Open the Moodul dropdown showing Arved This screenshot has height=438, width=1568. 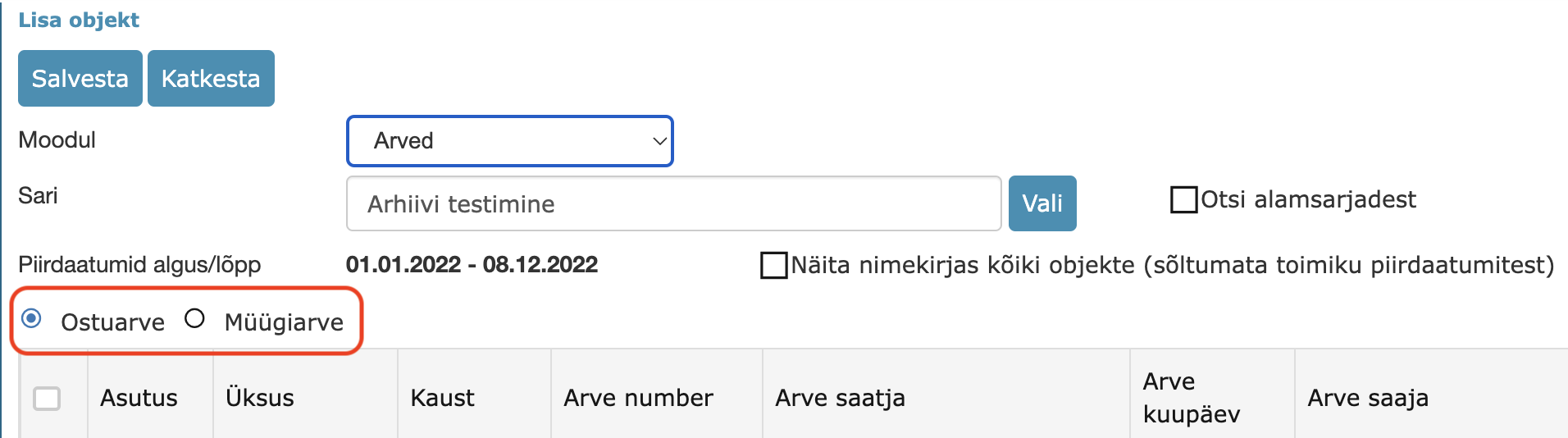click(x=509, y=141)
